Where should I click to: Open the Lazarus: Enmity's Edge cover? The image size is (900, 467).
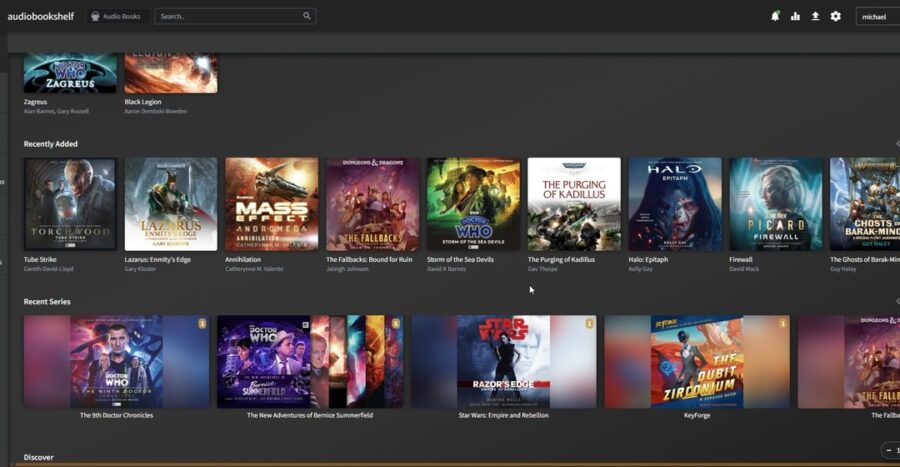tap(171, 204)
